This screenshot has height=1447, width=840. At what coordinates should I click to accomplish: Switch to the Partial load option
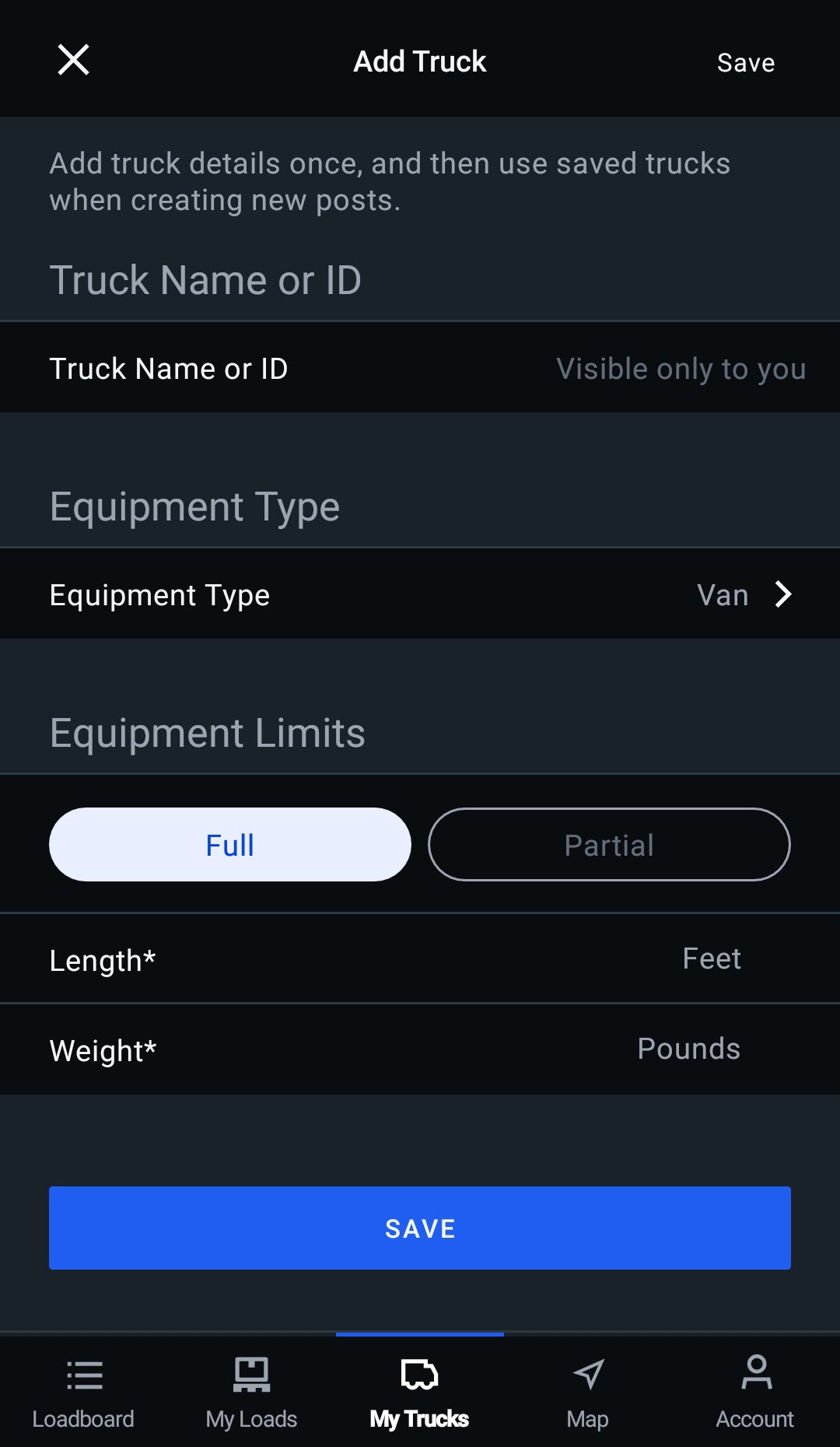(609, 844)
